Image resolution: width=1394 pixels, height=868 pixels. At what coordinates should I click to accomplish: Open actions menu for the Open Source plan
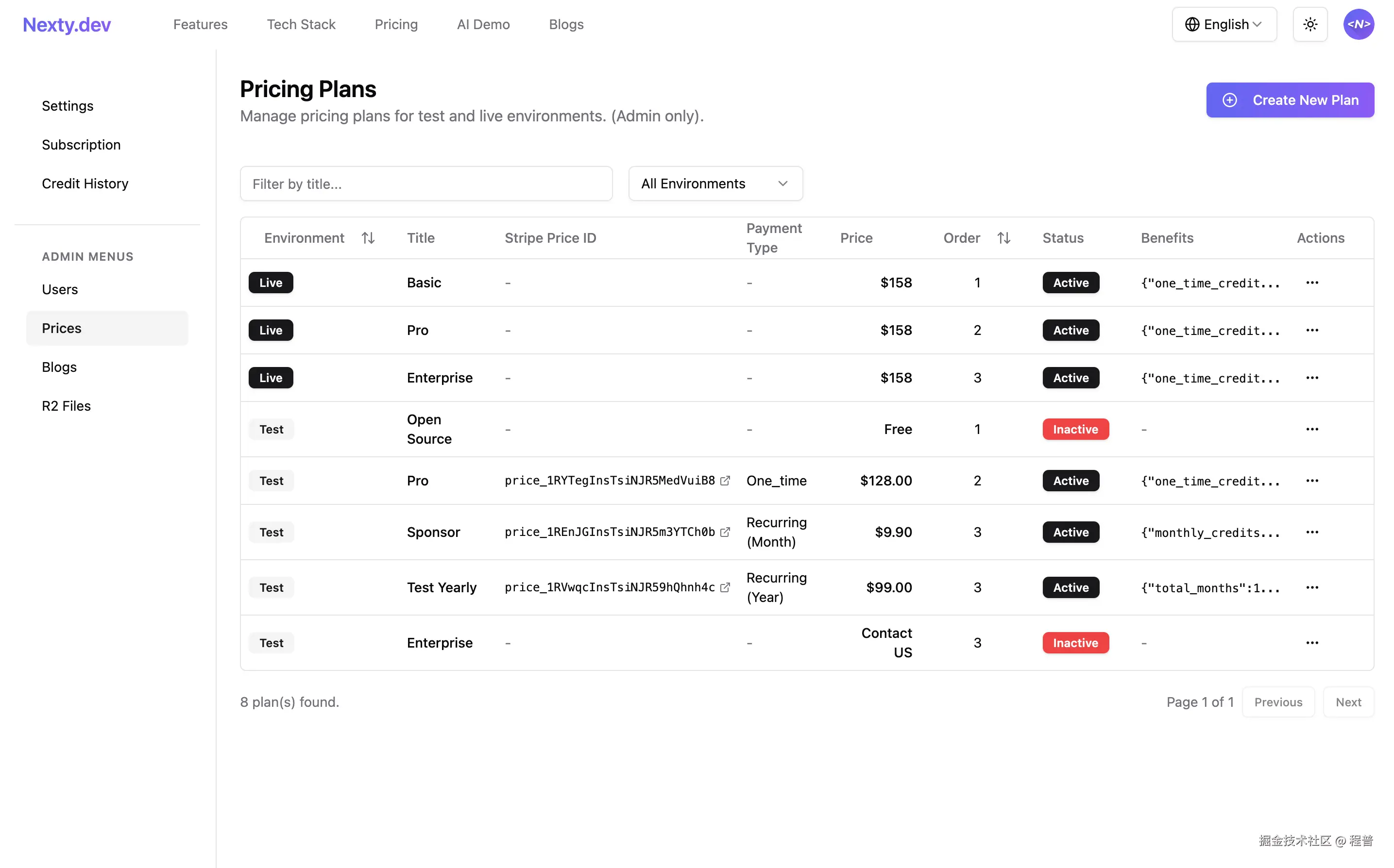tap(1312, 429)
